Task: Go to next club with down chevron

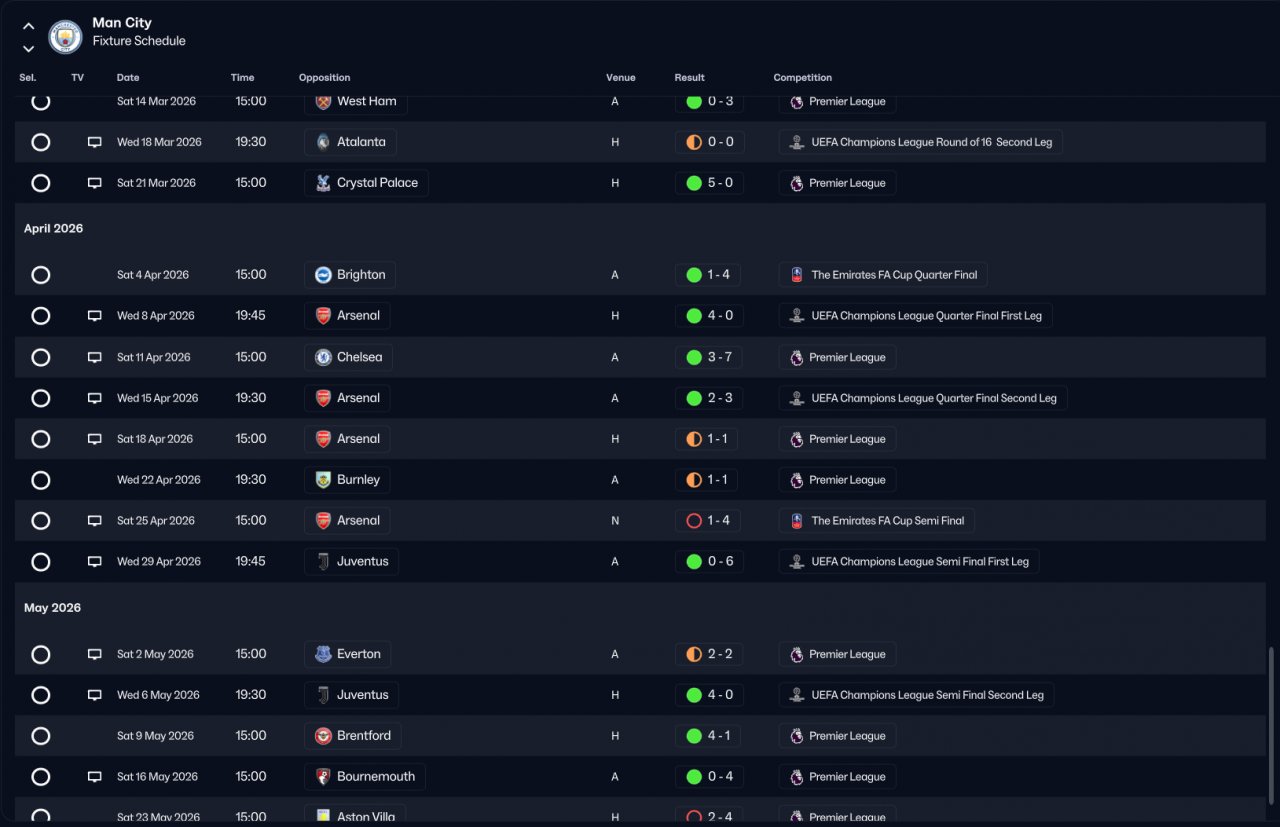Action: coord(28,48)
